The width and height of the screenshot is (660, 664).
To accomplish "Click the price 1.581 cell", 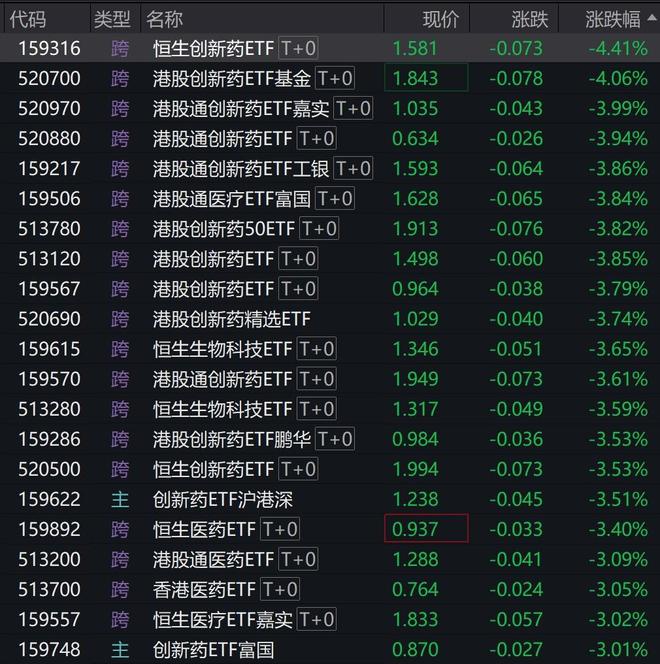I will 414,48.
